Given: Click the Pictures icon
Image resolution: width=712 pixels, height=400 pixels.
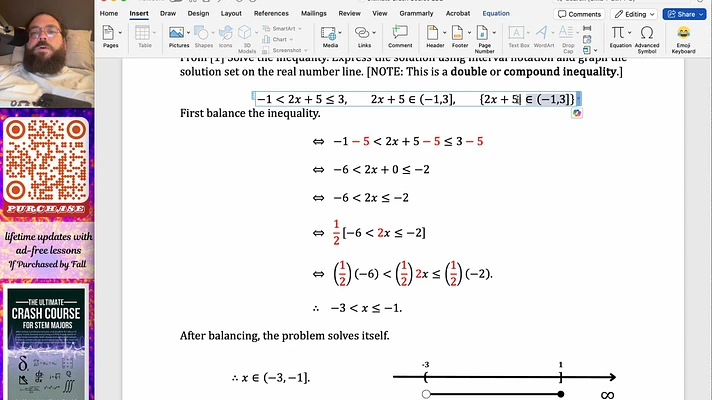Looking at the screenshot, I should 176,33.
